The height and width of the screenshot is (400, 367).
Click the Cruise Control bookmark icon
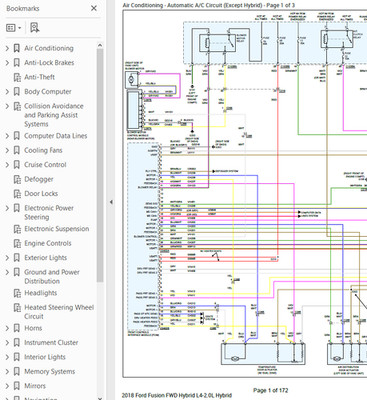pos(17,165)
